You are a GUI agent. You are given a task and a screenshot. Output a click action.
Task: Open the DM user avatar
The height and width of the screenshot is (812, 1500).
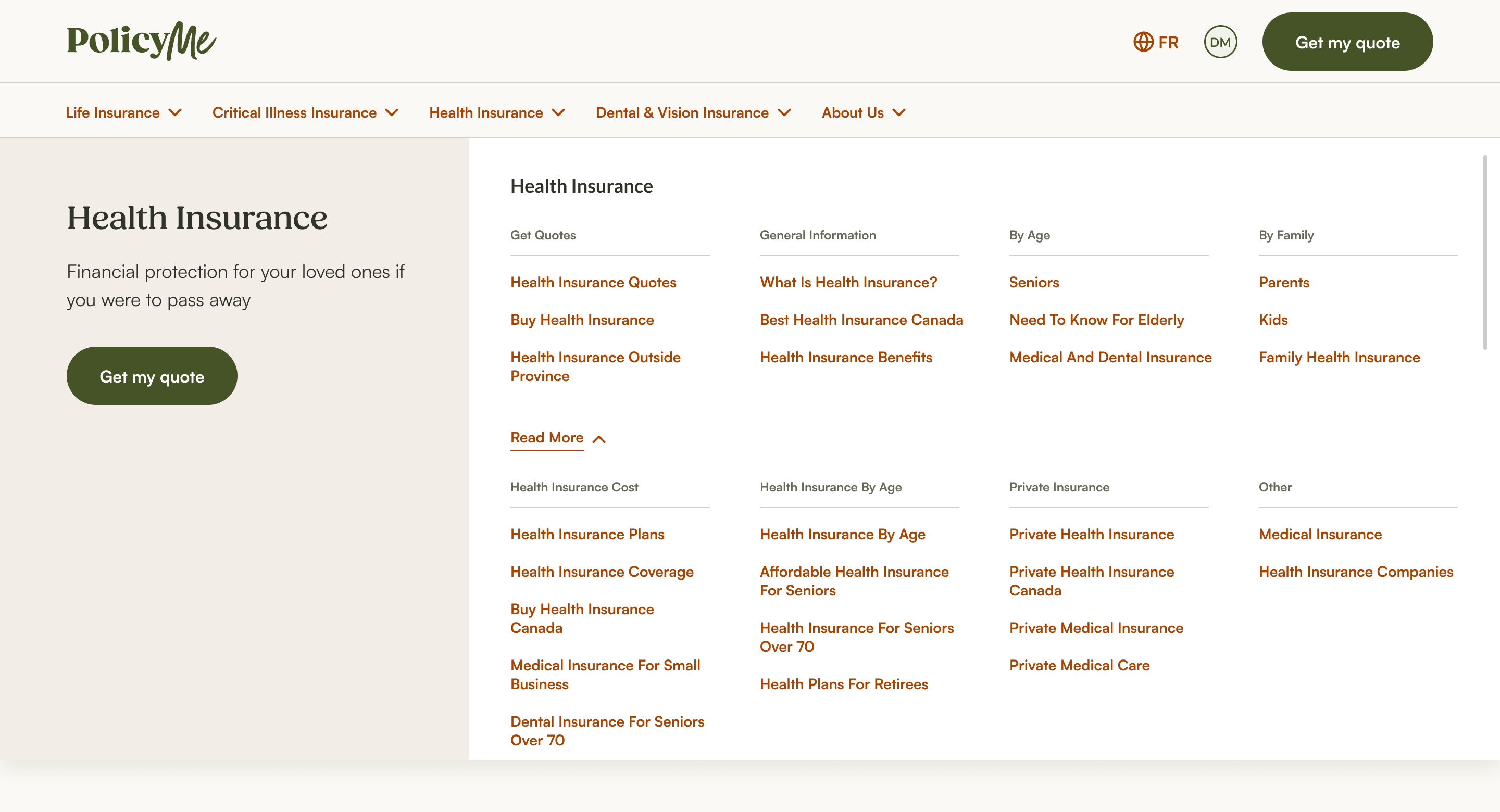click(1220, 42)
